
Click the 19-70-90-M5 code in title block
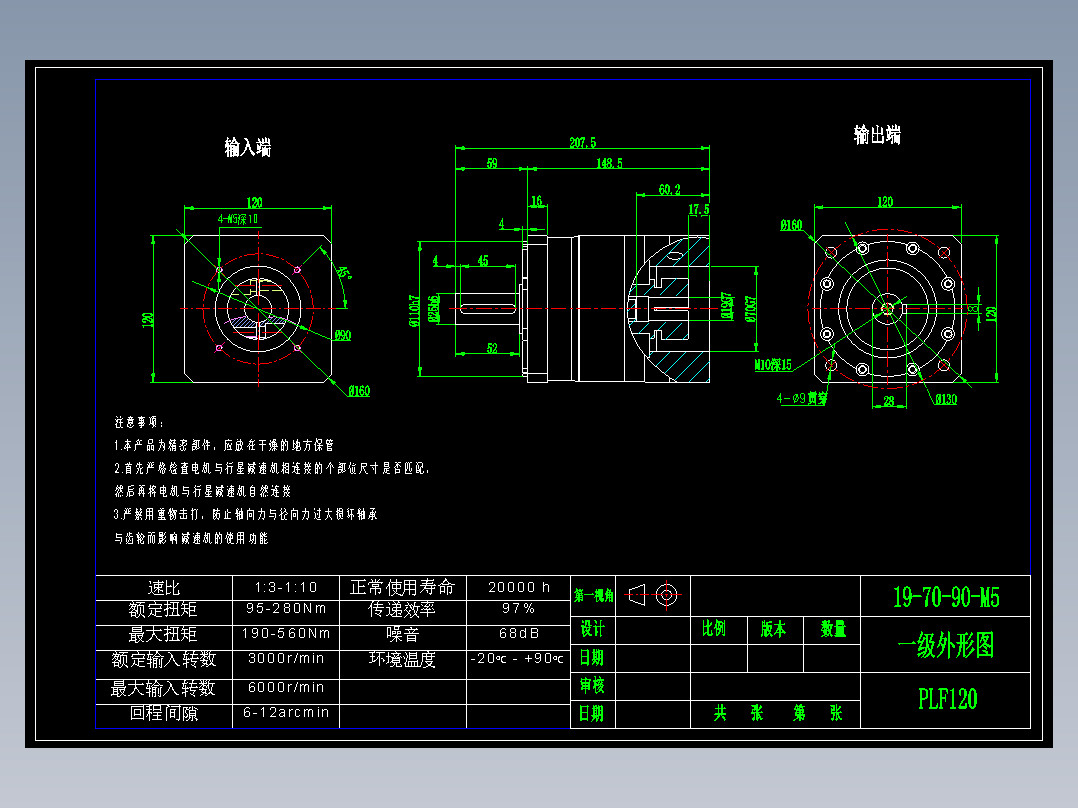pos(944,595)
